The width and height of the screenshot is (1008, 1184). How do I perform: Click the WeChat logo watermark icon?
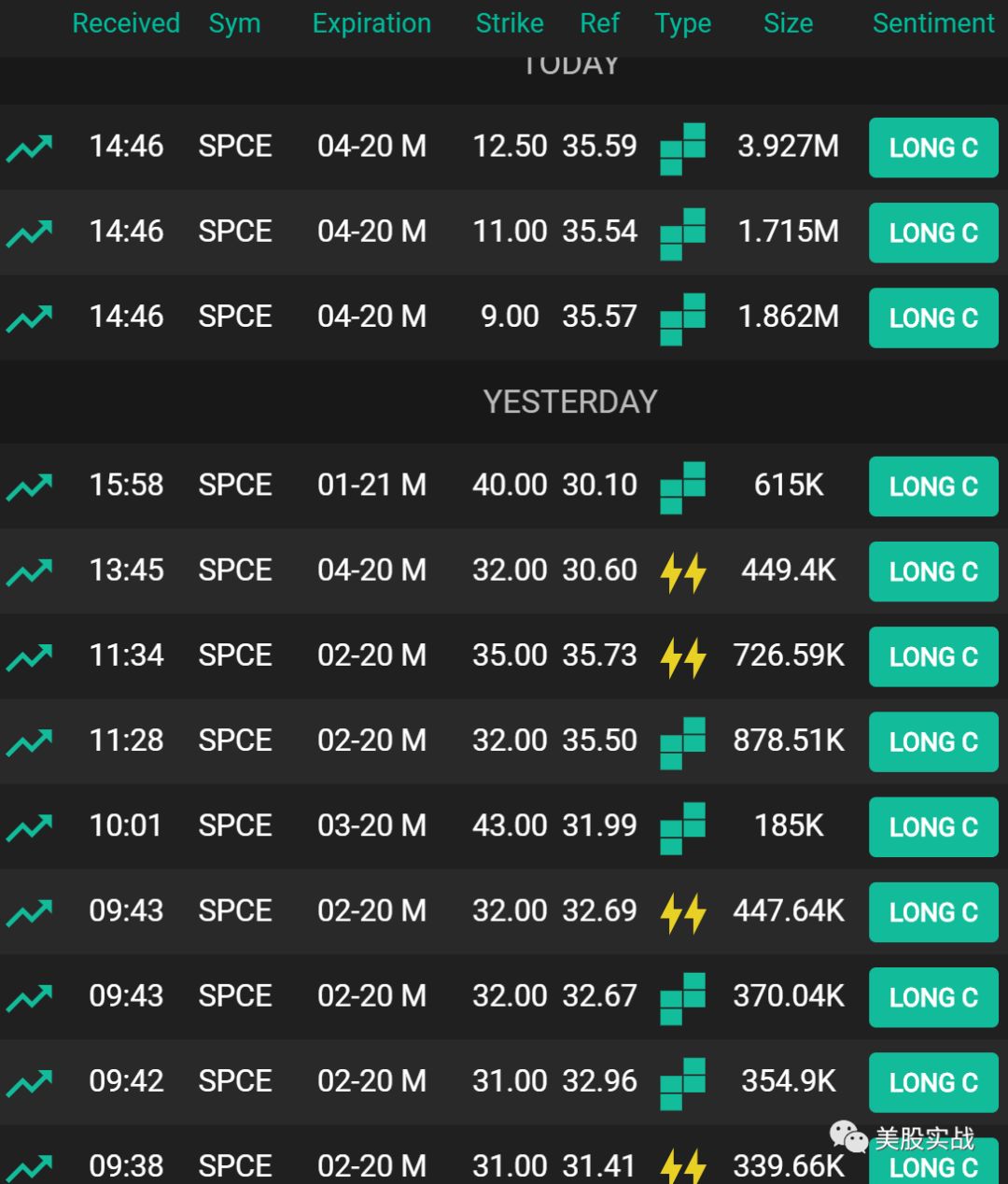(848, 1137)
